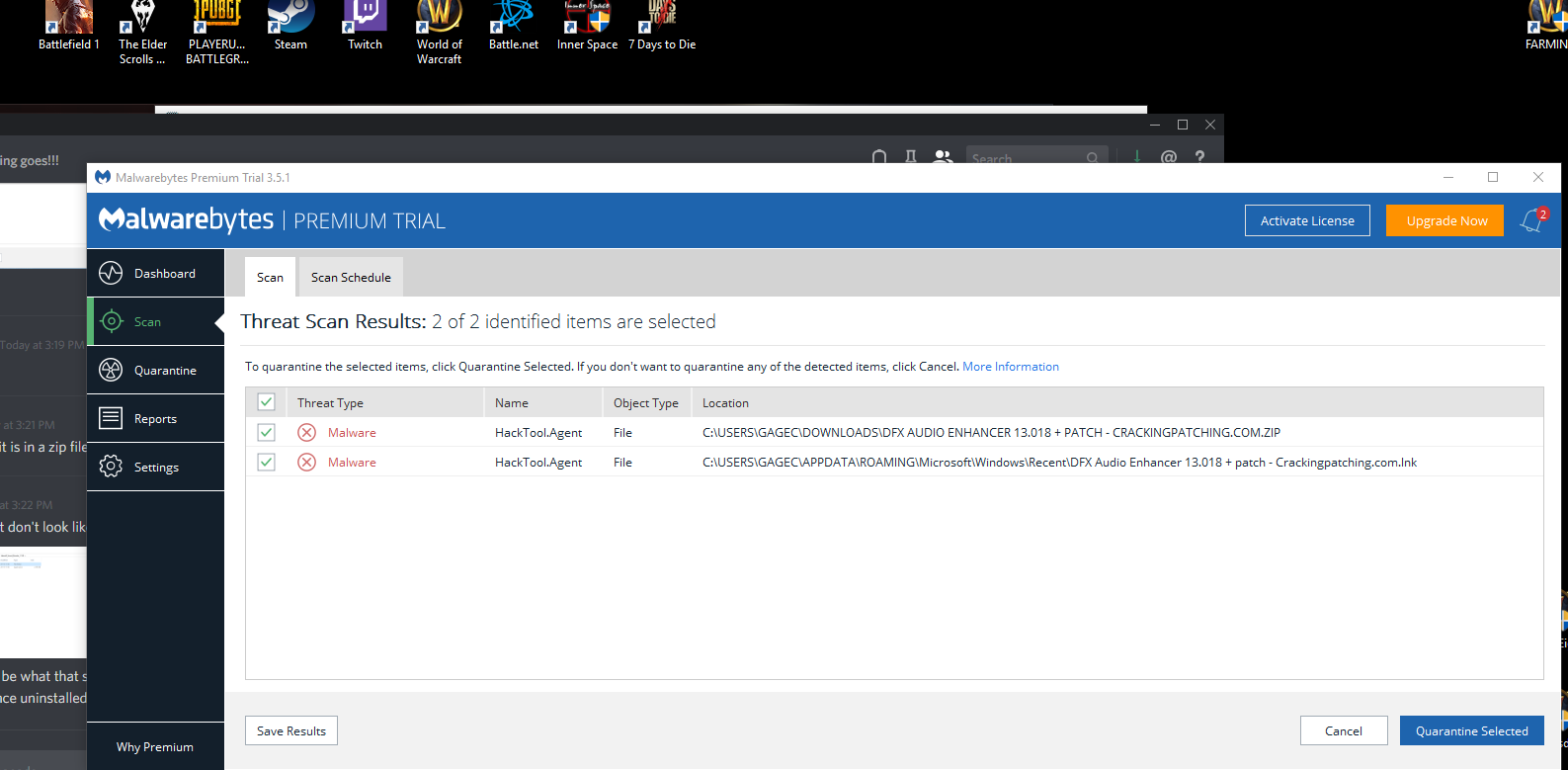Open the help question mark in Discord
Screen dimensions: 1568x770
pyautogui.click(x=1199, y=156)
